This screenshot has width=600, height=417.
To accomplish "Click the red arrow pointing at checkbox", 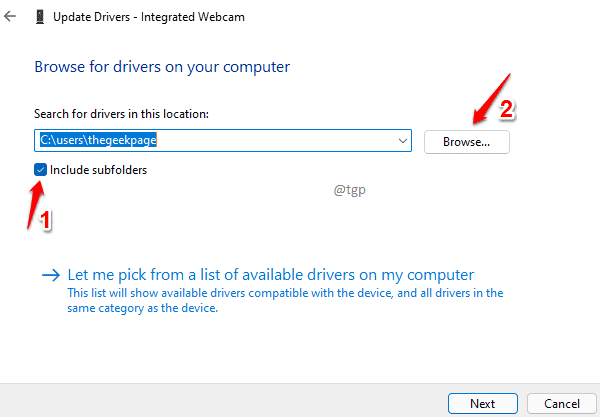I will point(35,205).
